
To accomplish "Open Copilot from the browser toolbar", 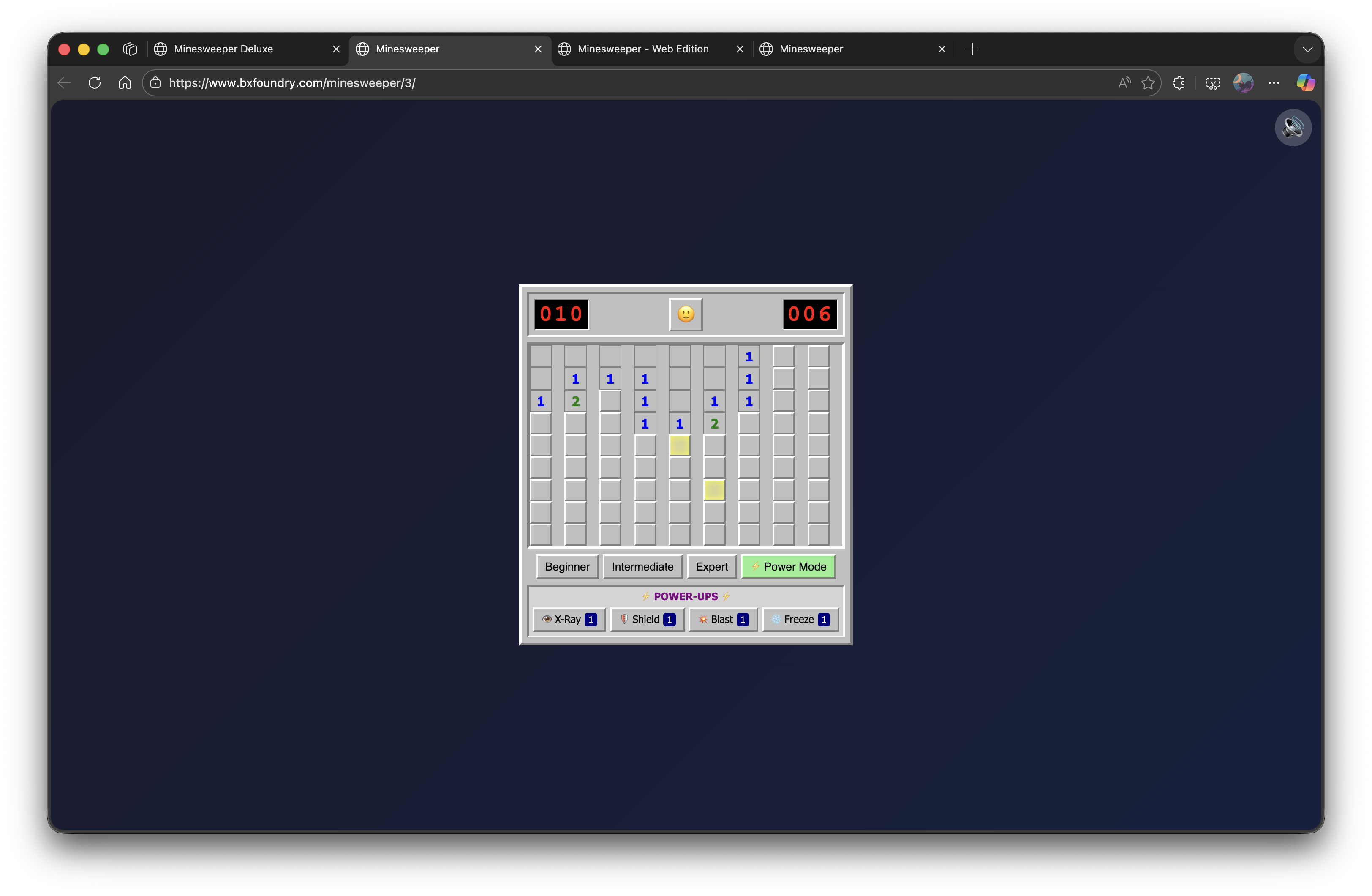I will 1305,82.
